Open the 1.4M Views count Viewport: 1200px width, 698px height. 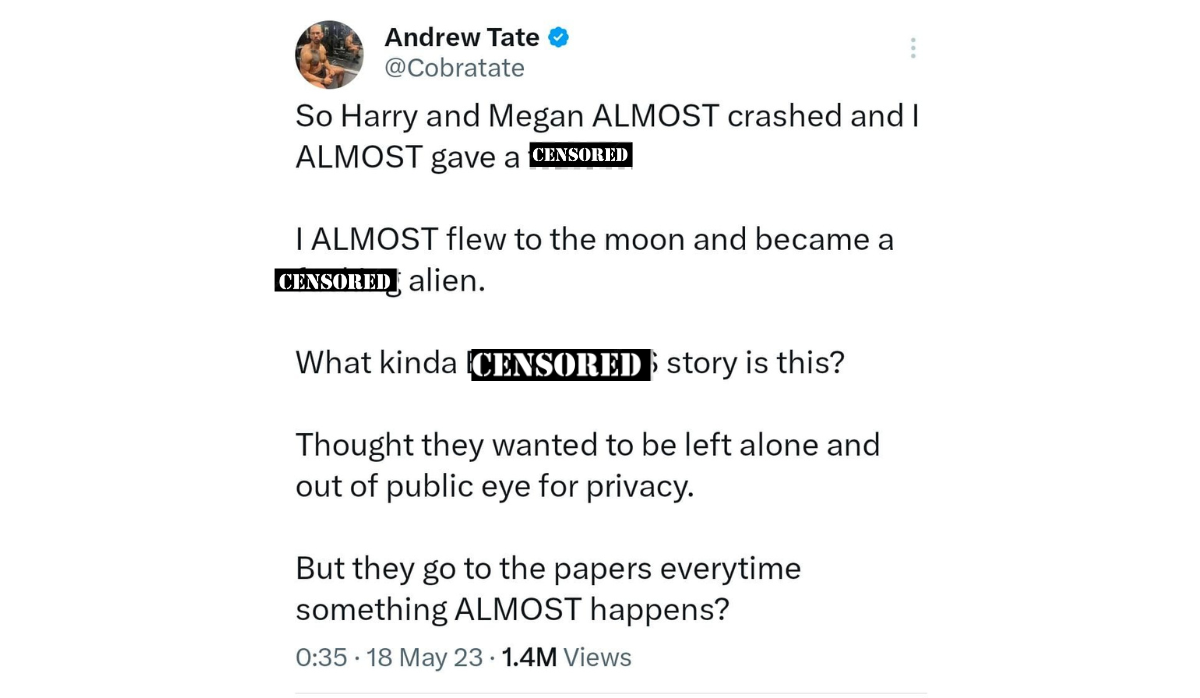[x=566, y=657]
